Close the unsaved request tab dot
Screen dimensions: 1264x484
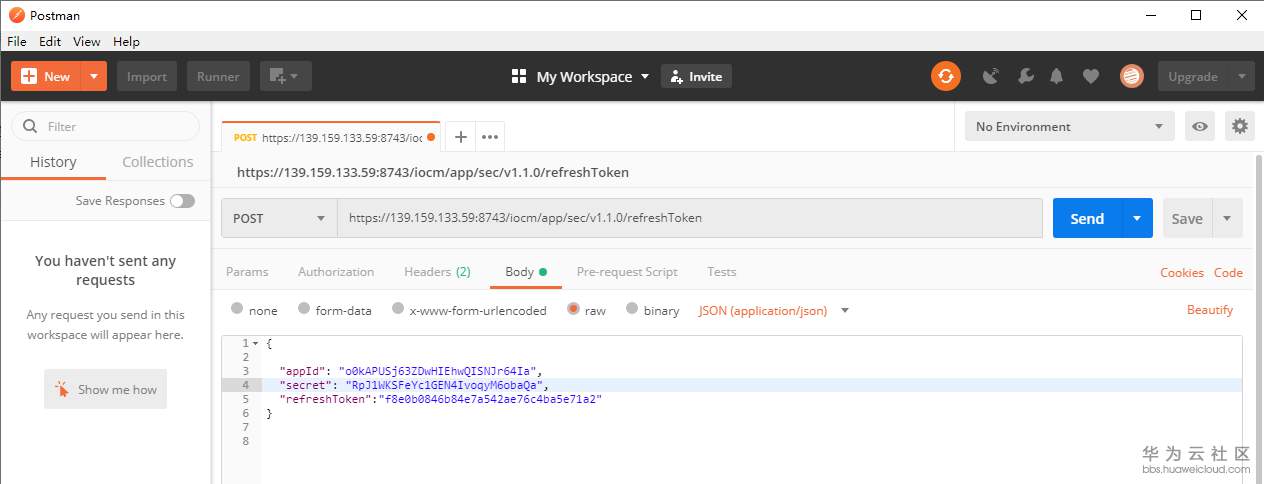coord(431,137)
